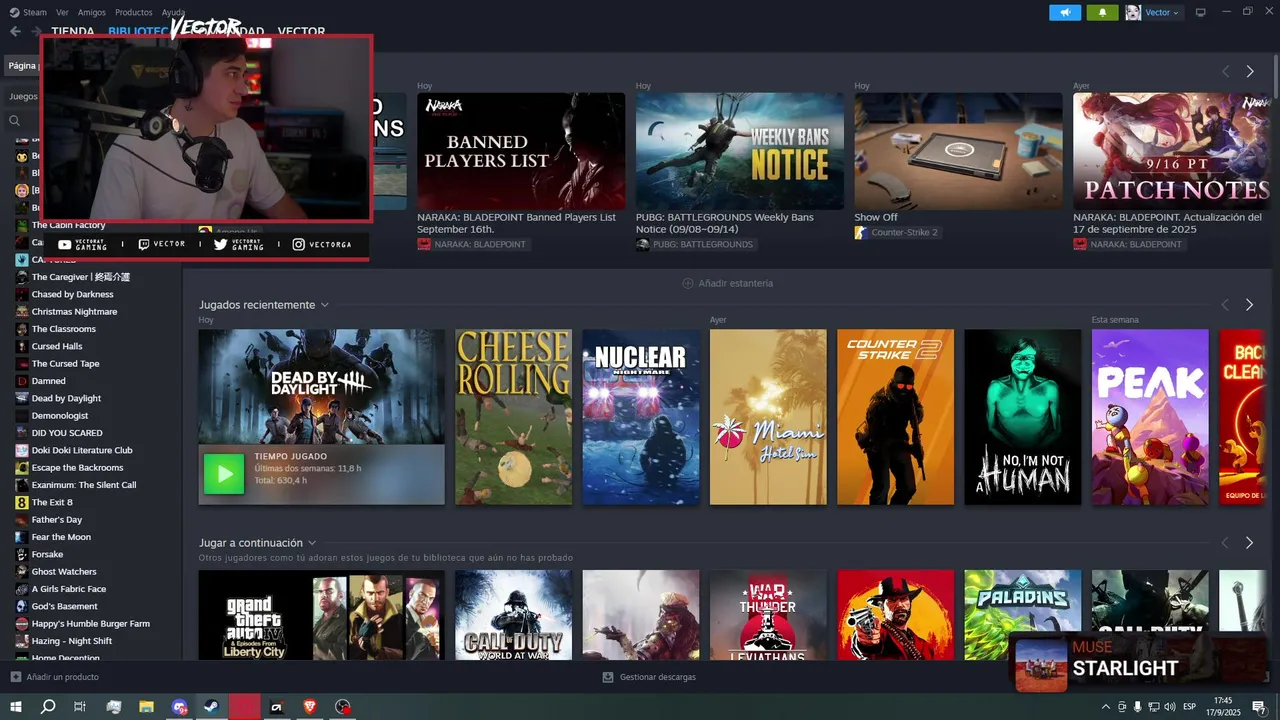
Task: Open Windows taskbar search
Action: pos(48,707)
